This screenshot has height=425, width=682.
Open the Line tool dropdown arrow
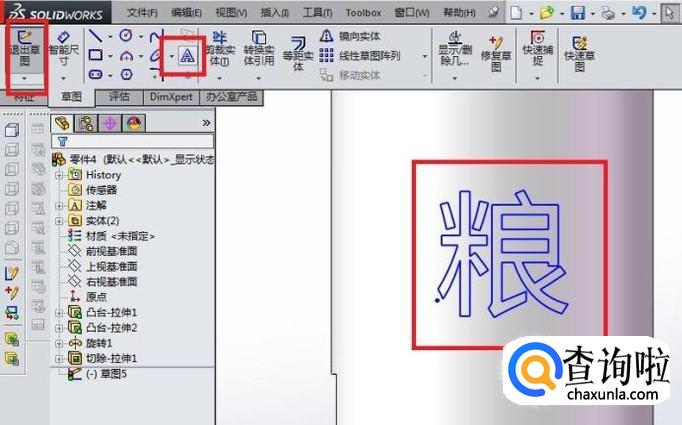110,37
